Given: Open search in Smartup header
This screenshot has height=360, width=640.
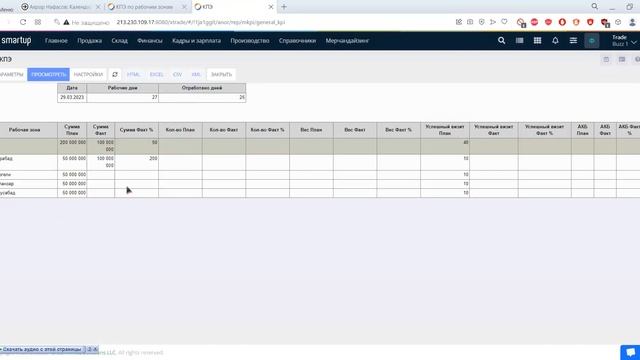Looking at the screenshot, I should 501,40.
